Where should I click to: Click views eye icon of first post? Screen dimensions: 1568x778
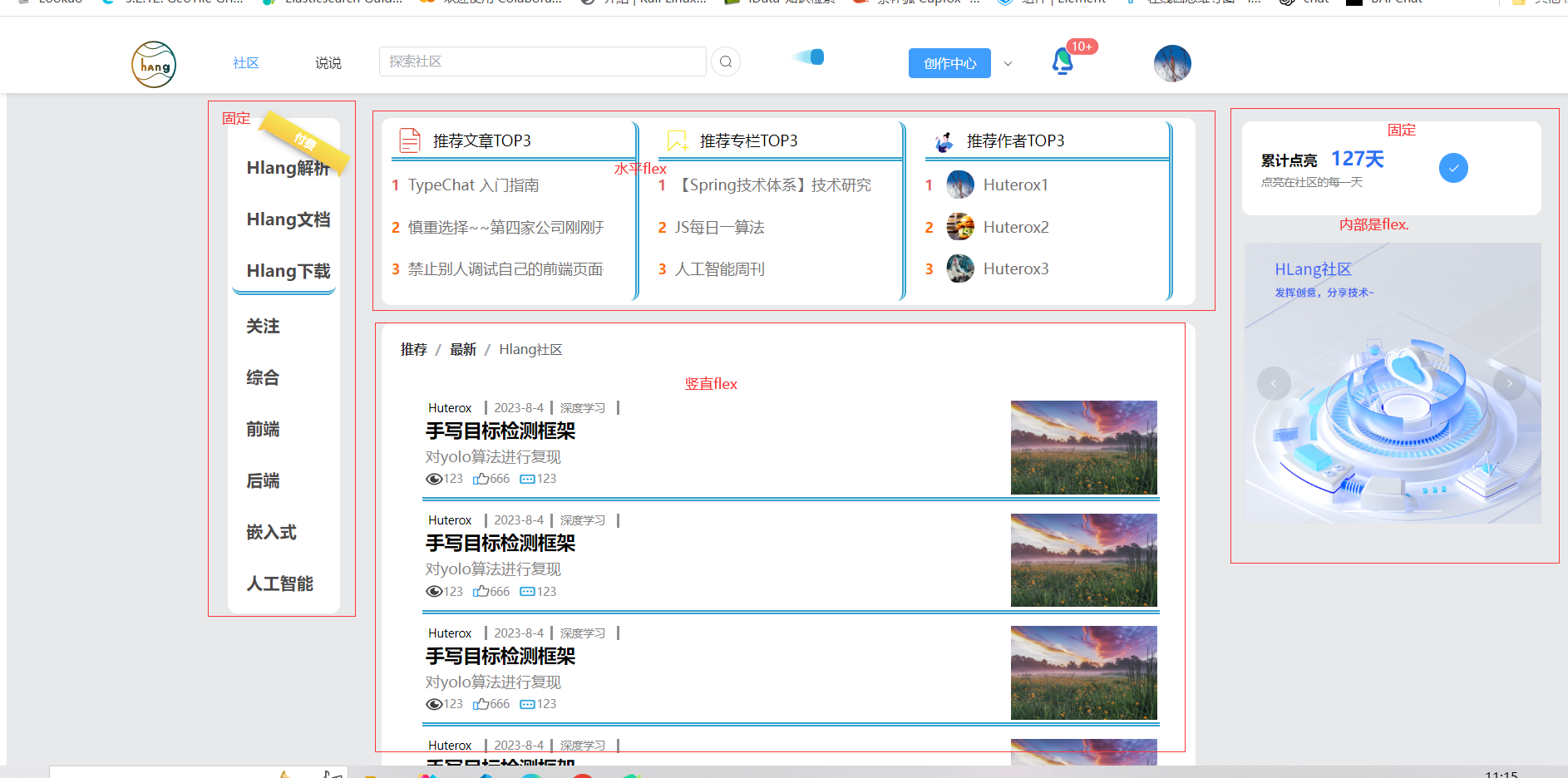click(434, 479)
